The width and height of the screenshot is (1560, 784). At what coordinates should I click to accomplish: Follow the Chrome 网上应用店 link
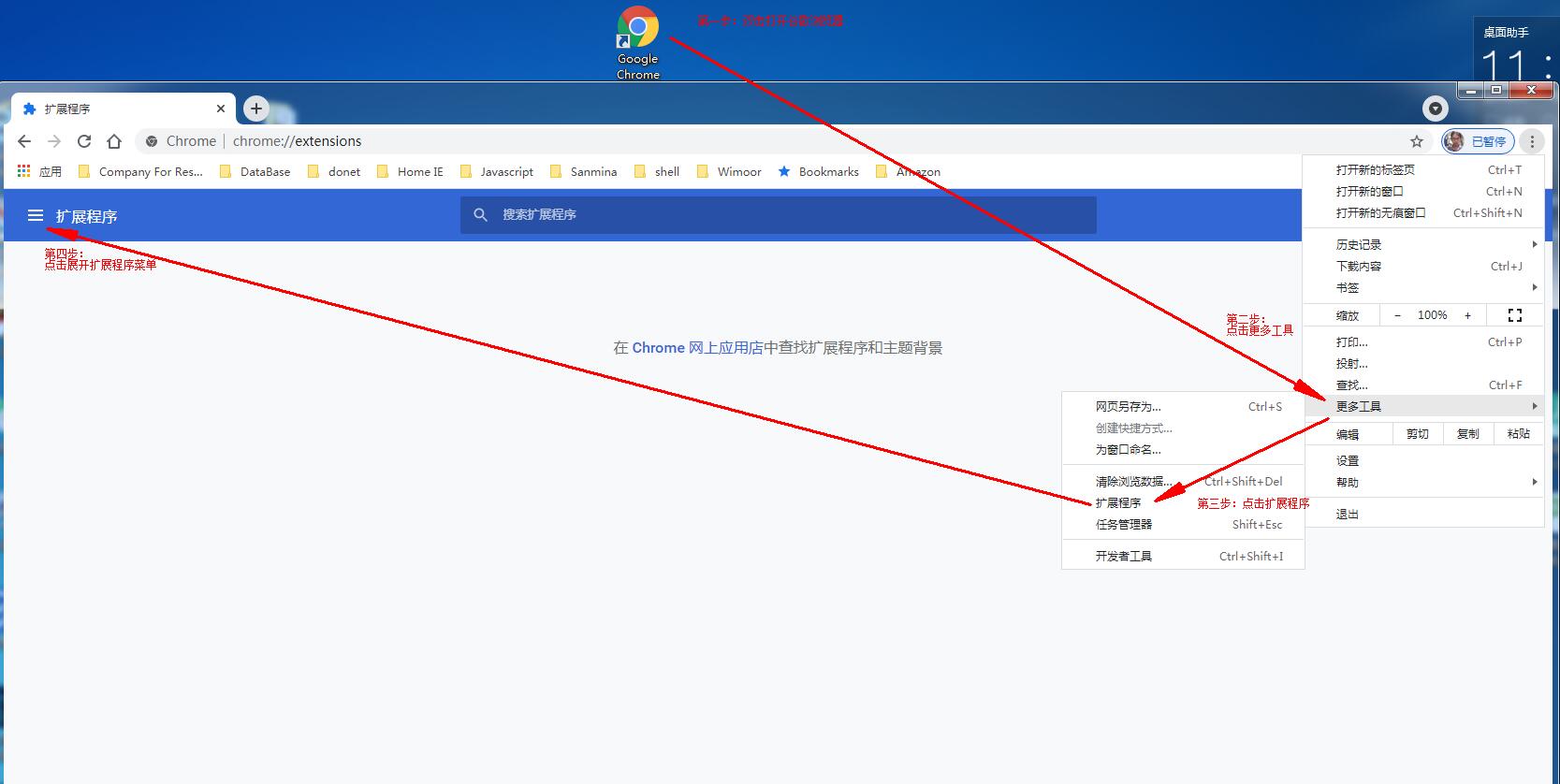pos(697,348)
